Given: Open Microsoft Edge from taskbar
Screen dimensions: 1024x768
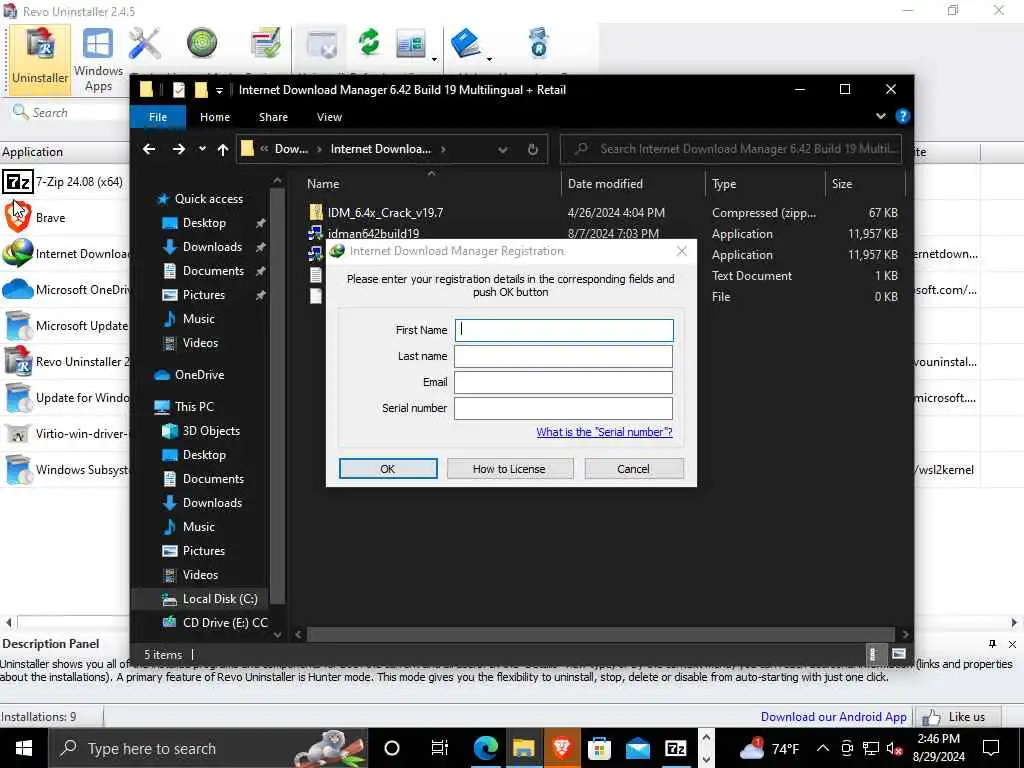Looking at the screenshot, I should [485, 748].
